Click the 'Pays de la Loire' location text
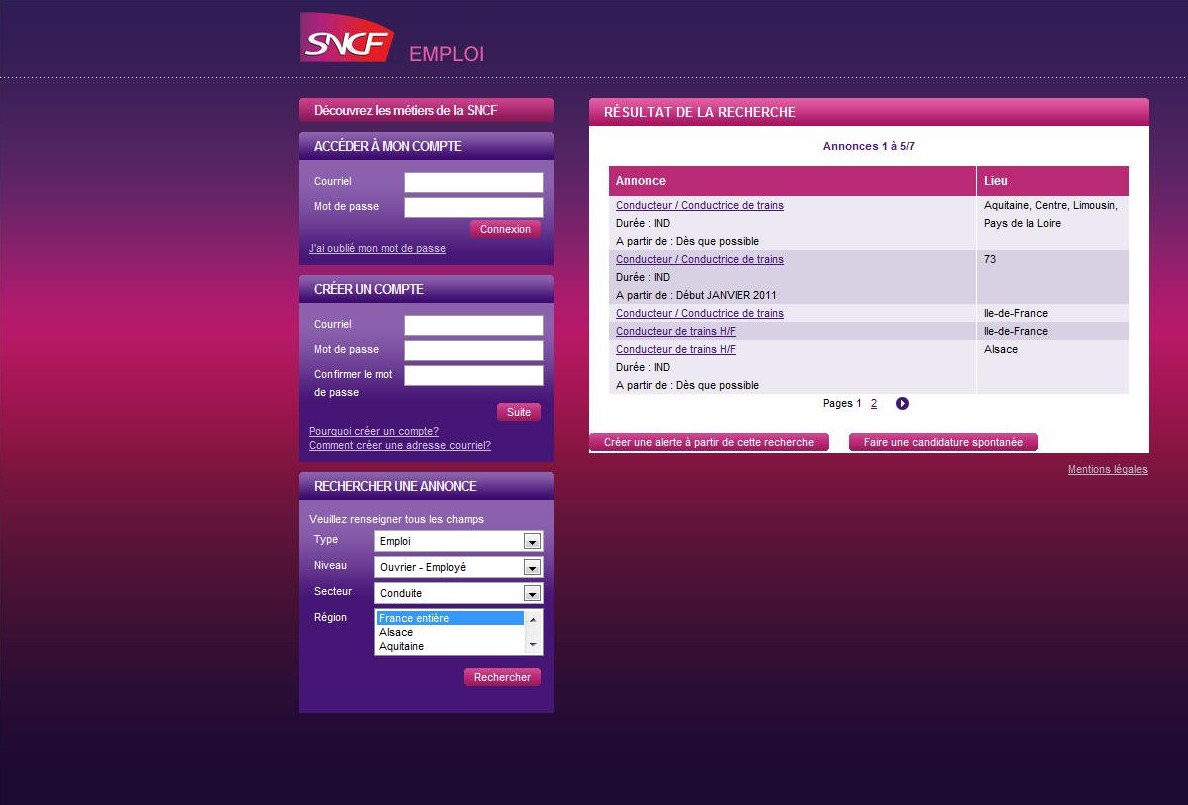 point(1022,224)
